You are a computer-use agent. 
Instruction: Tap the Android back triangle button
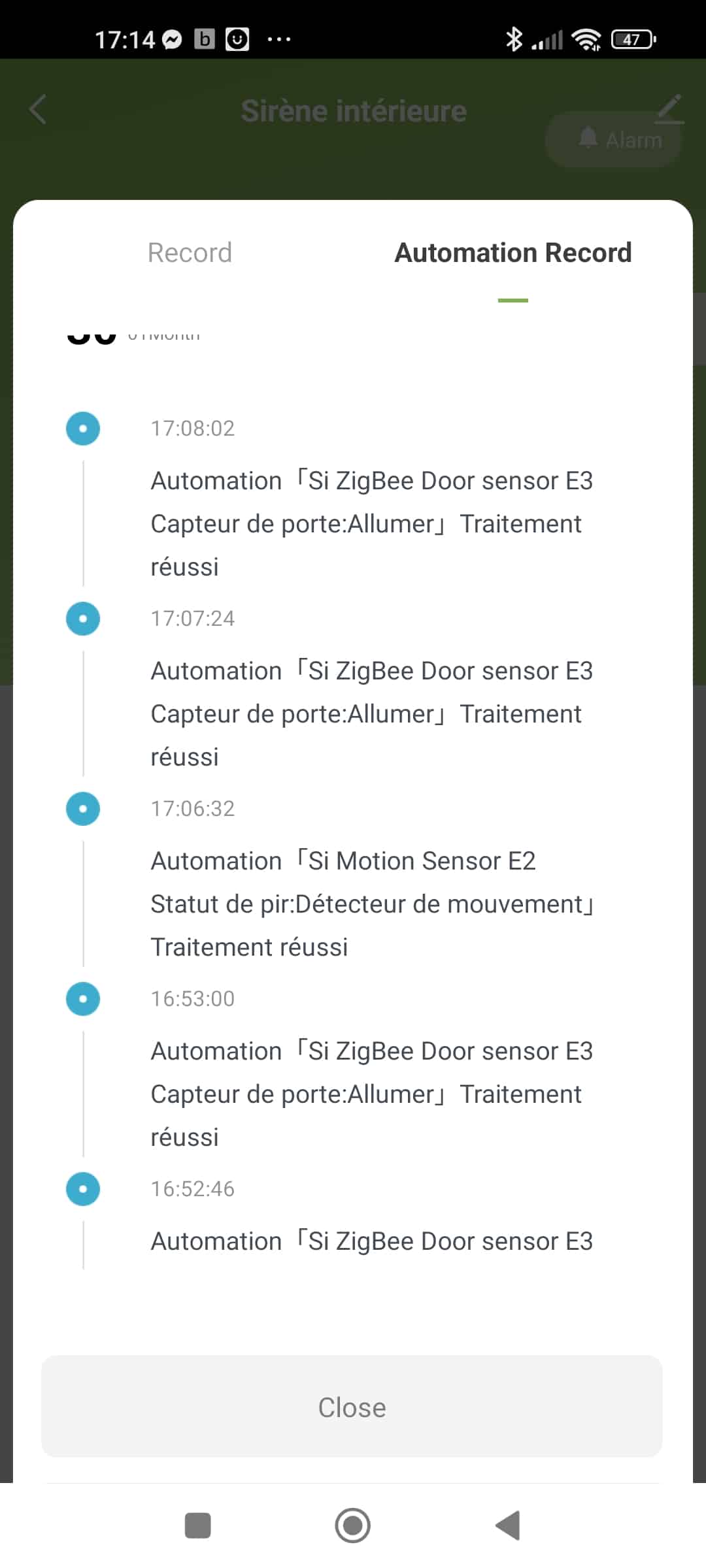(x=508, y=1526)
